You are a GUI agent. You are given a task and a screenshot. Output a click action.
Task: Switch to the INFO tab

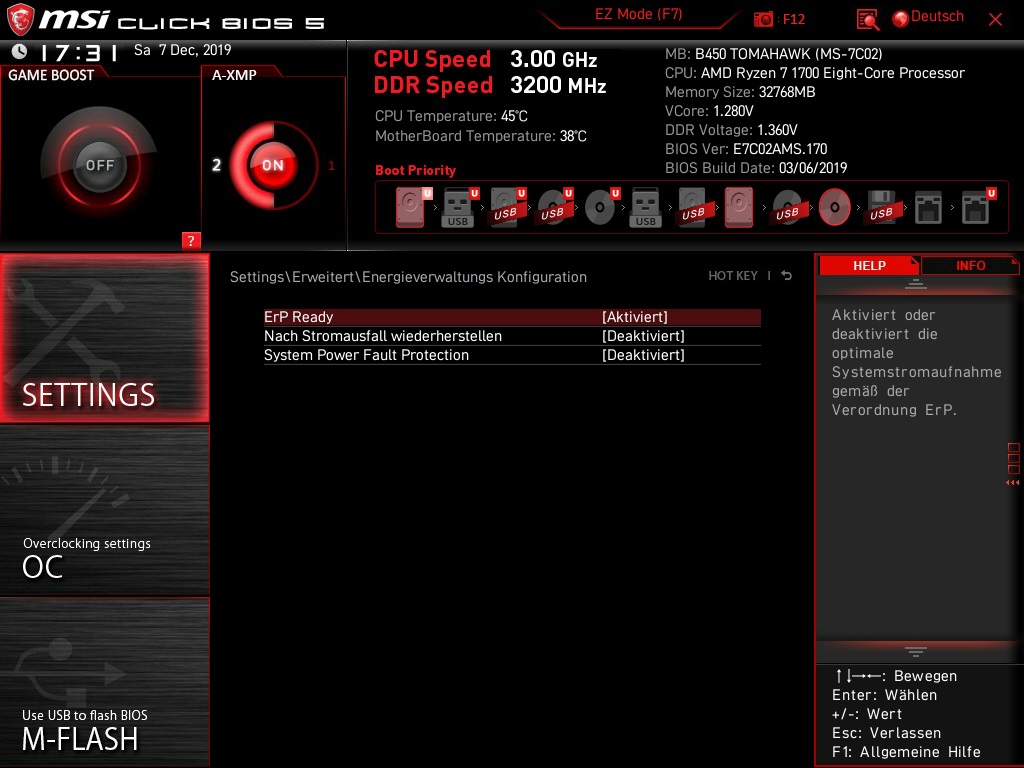click(x=970, y=266)
